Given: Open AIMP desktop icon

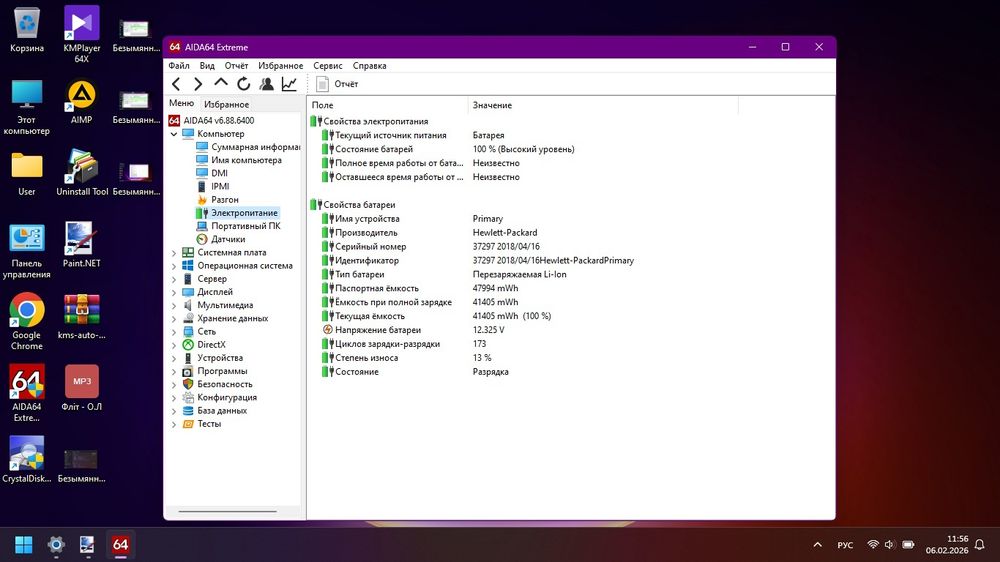Looking at the screenshot, I should (x=82, y=101).
